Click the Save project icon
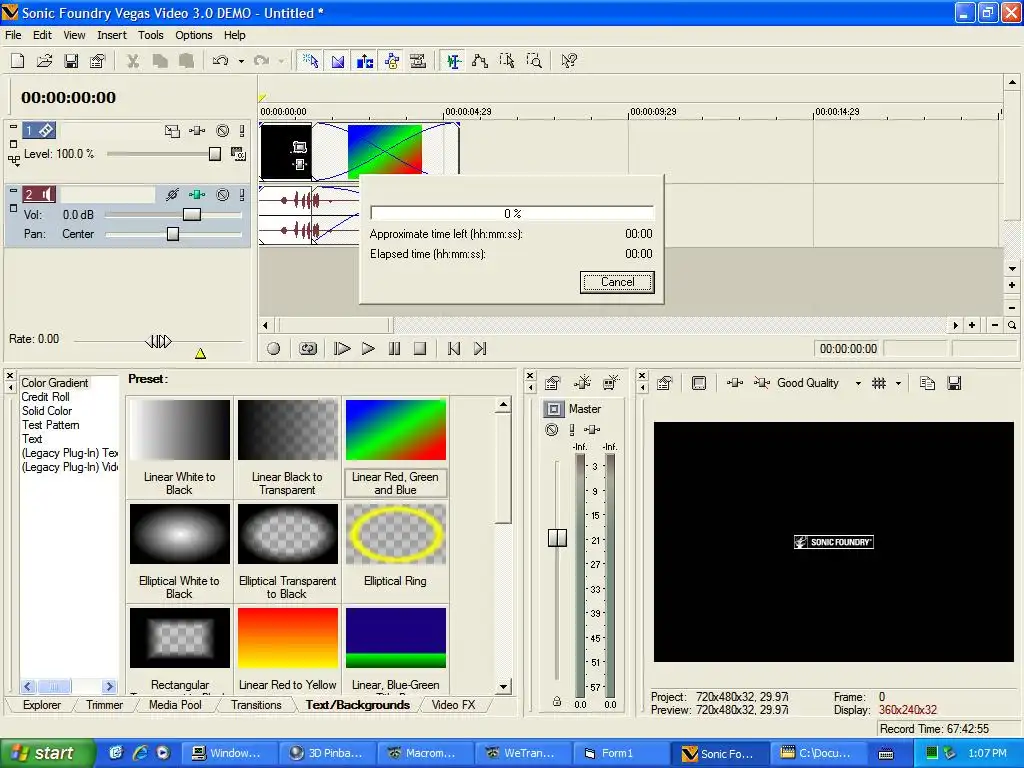Viewport: 1024px width, 768px height. click(71, 61)
